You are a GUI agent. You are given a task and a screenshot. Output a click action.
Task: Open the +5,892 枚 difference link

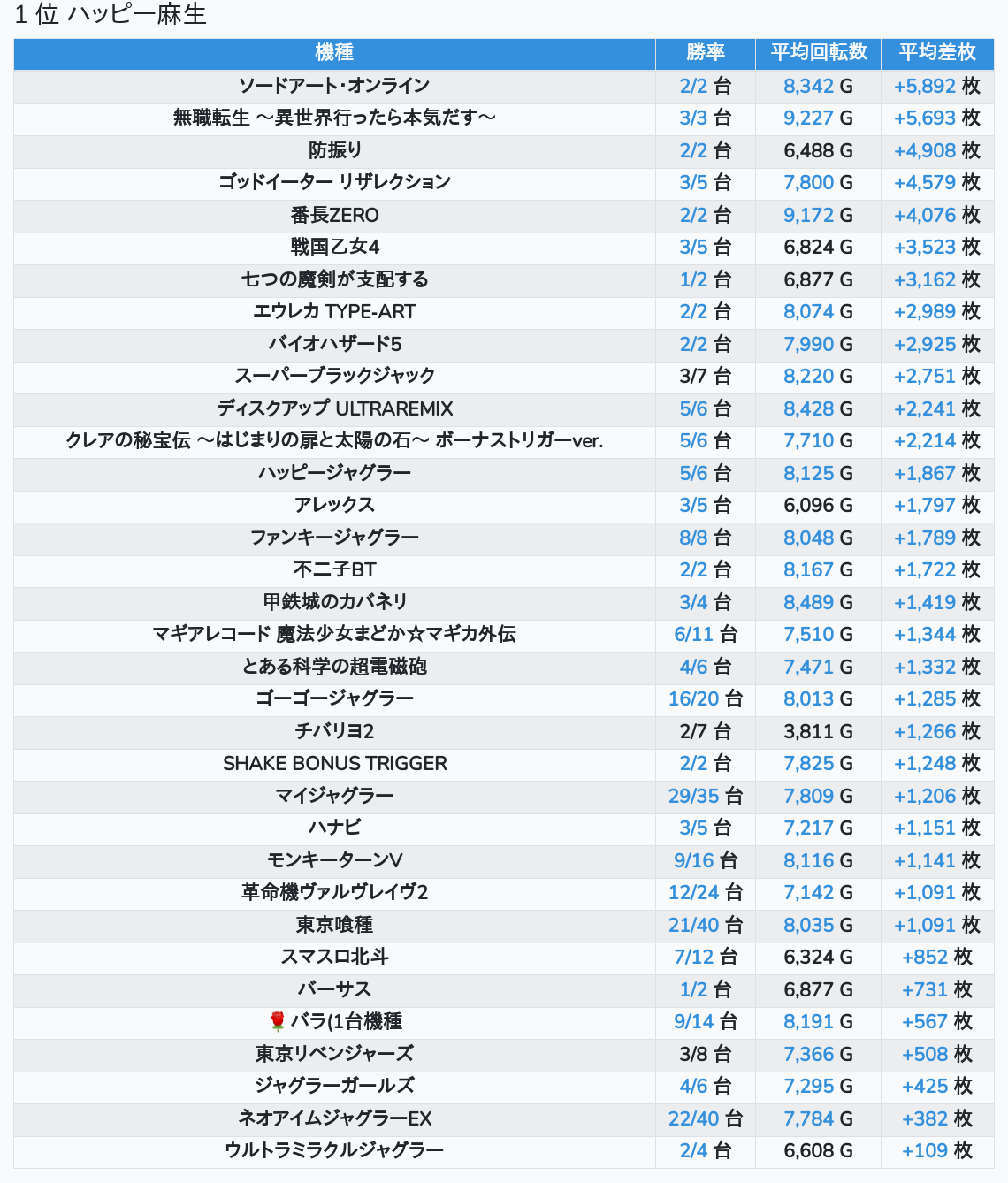point(925,86)
